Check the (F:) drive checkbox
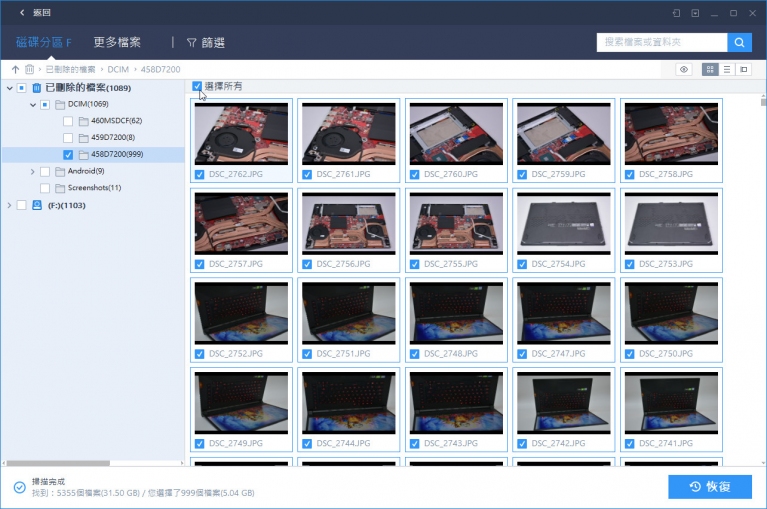Image resolution: width=767 pixels, height=509 pixels. [22, 205]
